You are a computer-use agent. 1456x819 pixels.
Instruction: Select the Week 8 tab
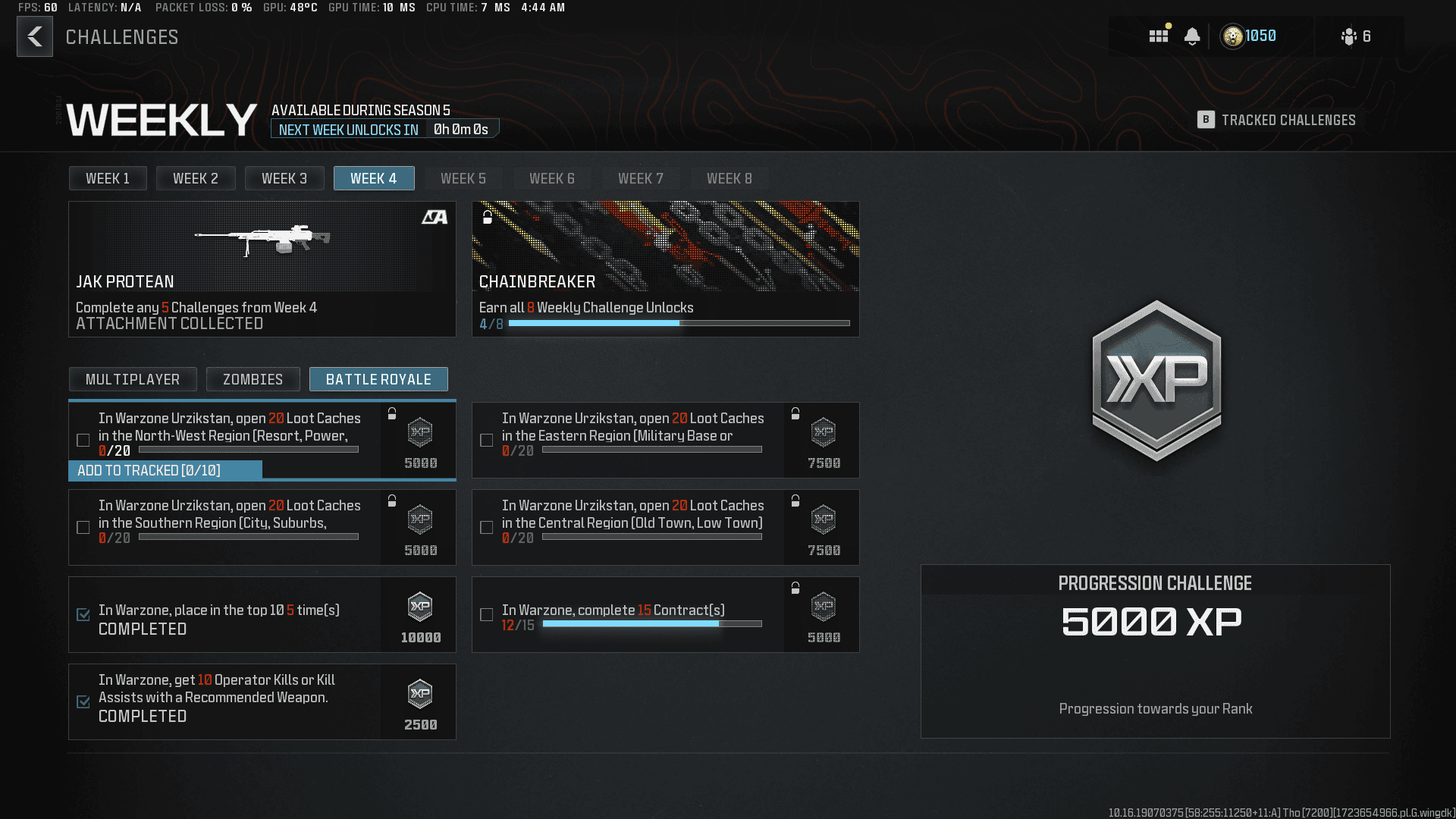click(730, 178)
